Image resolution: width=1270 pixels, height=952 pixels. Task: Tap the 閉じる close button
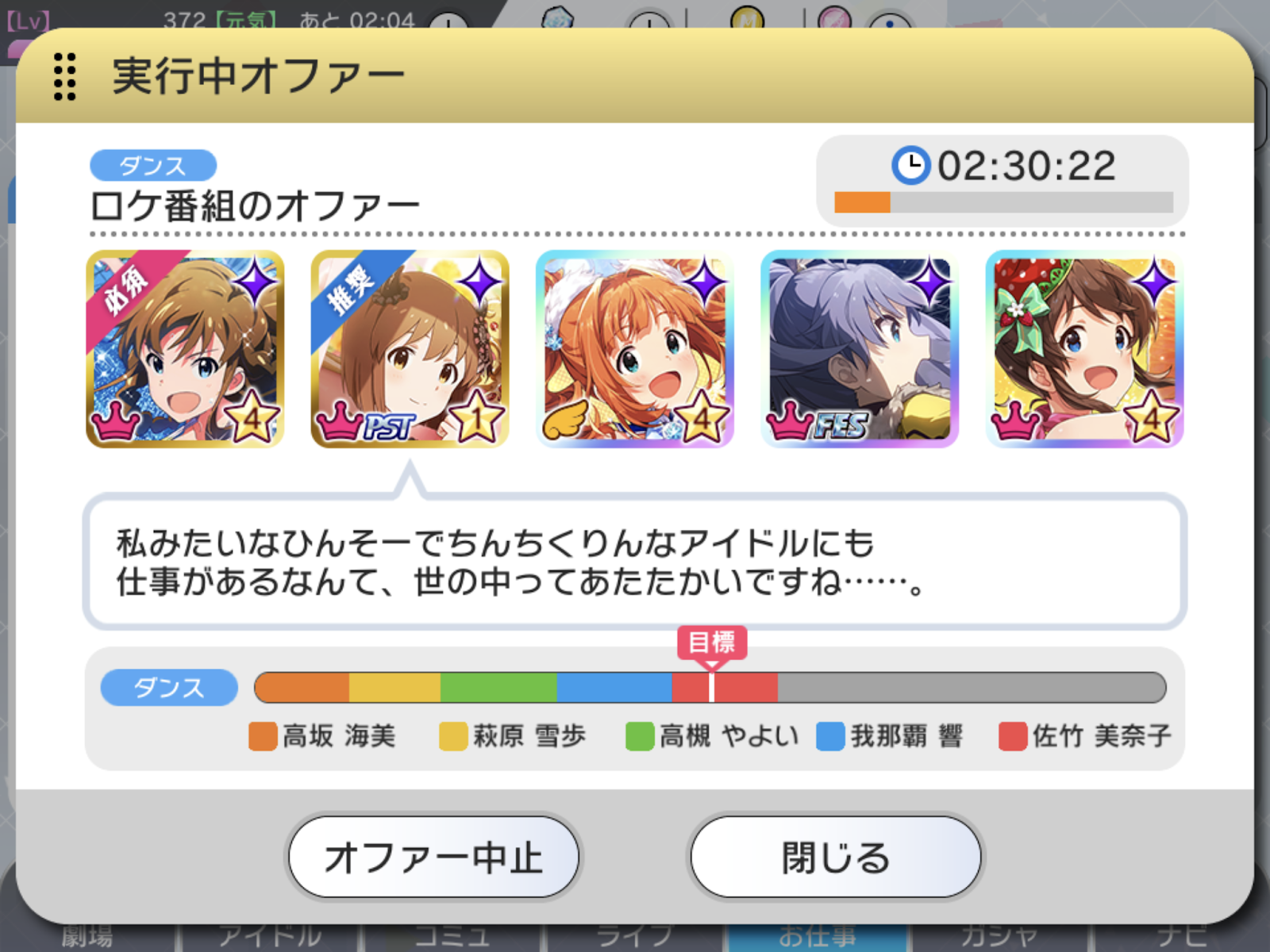point(836,857)
